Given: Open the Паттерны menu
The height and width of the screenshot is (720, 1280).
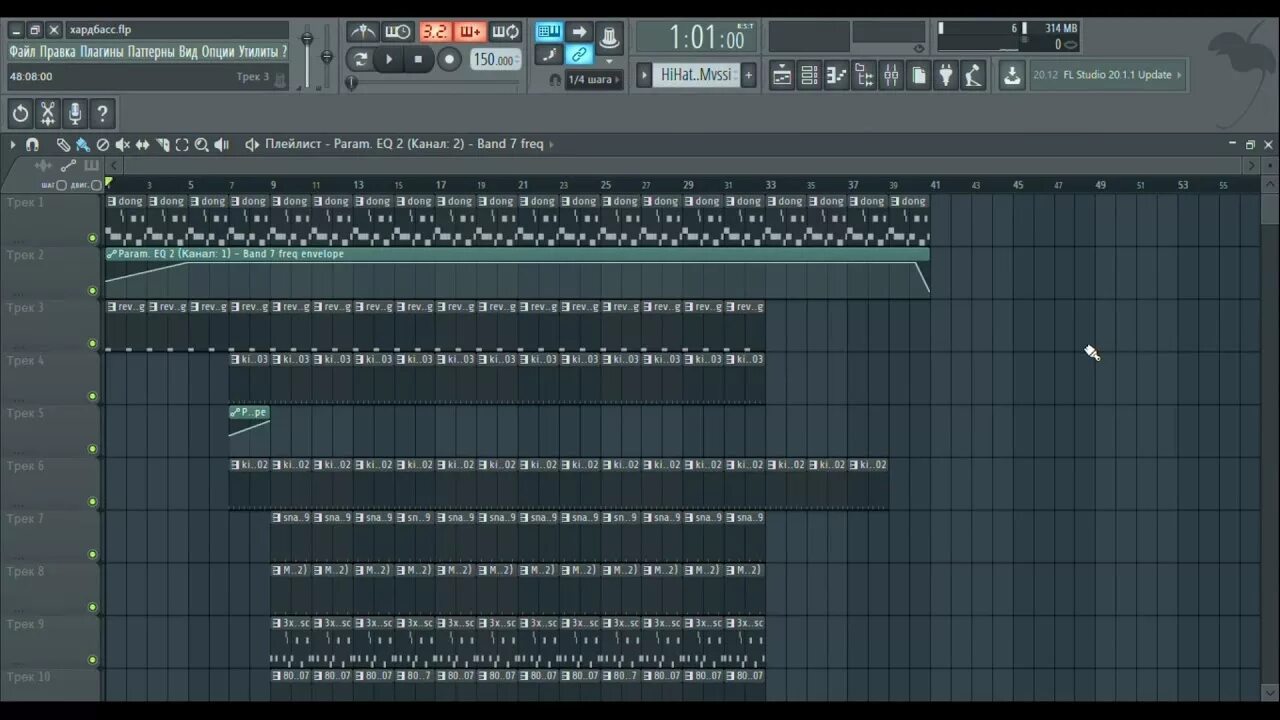Looking at the screenshot, I should pos(152,51).
